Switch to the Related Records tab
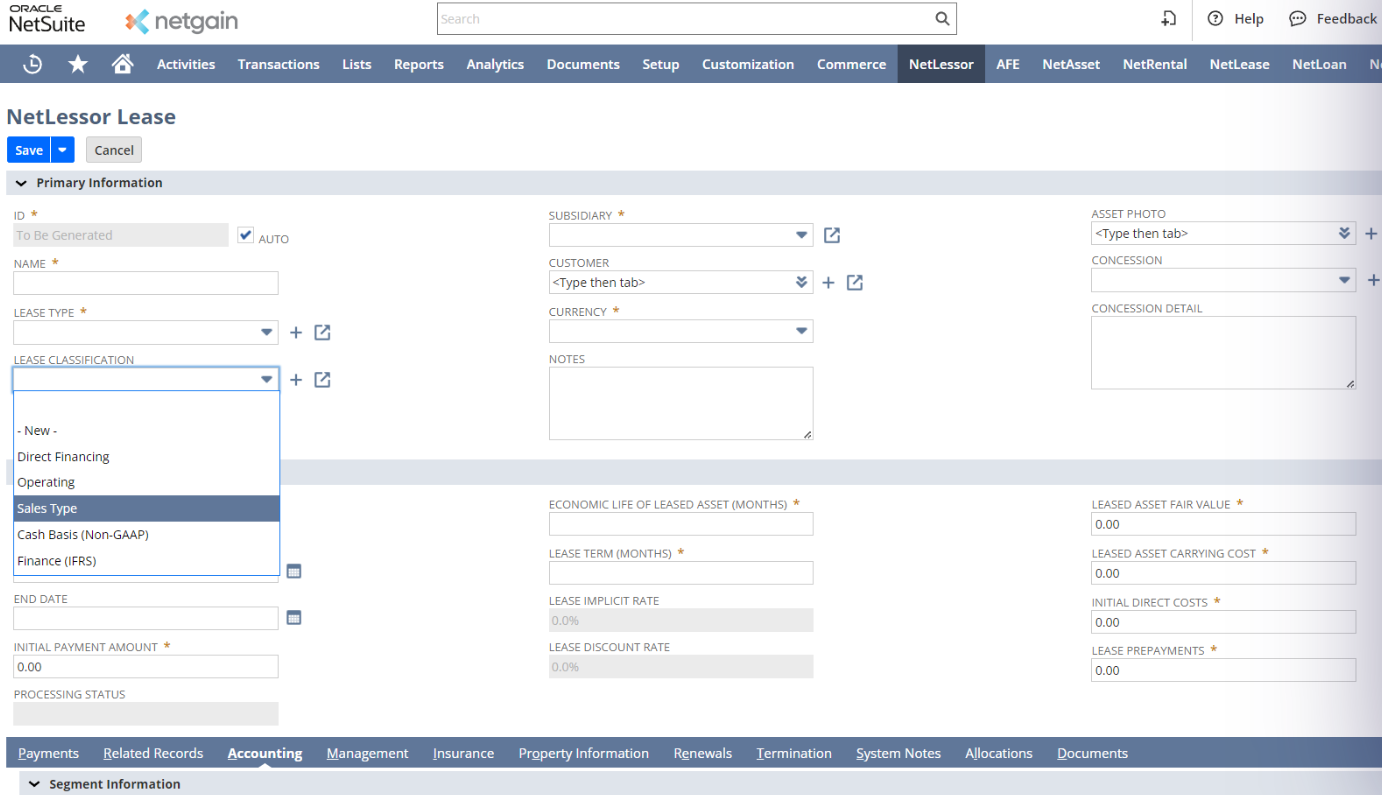 coord(153,754)
